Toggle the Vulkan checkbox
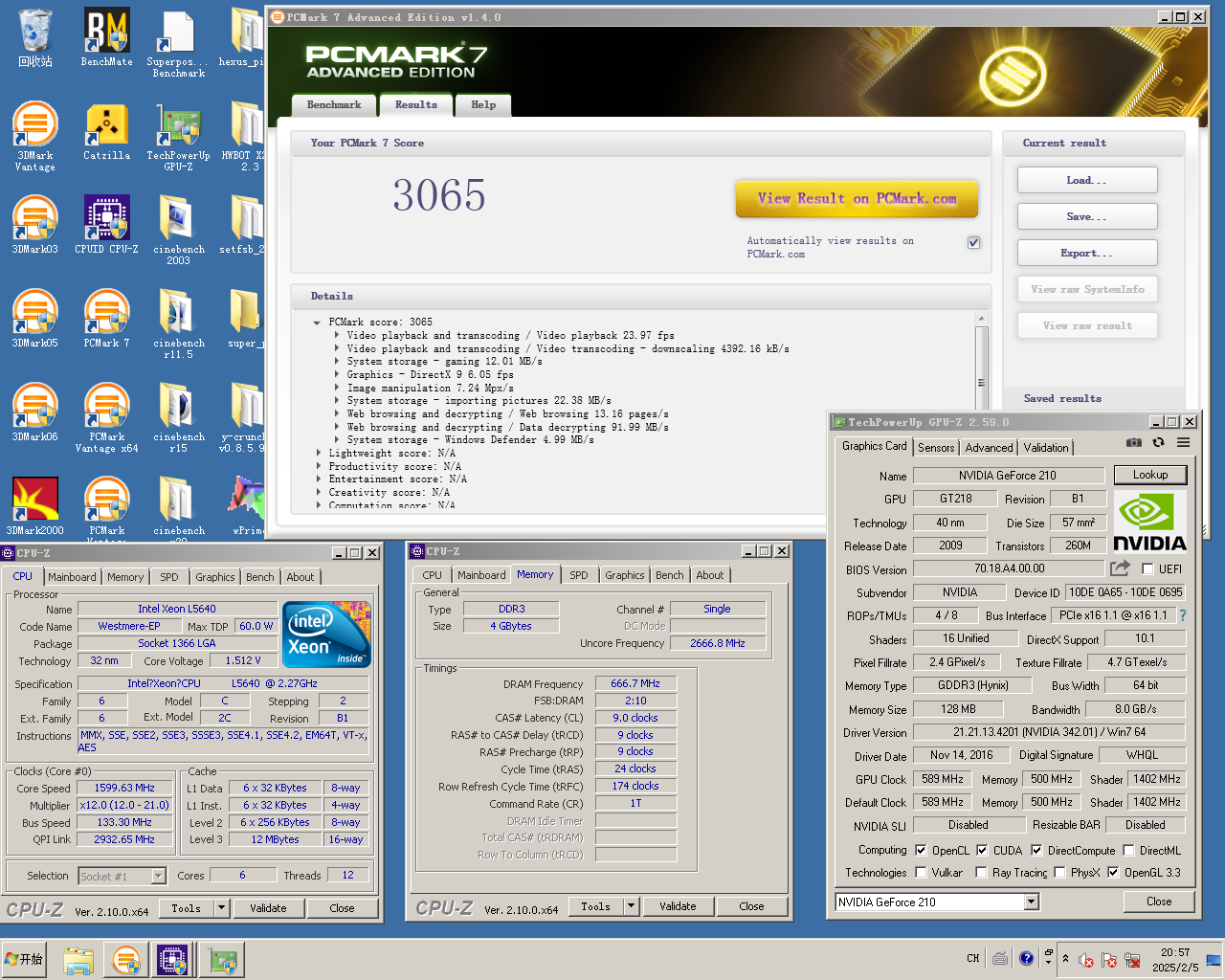1225x980 pixels. 921,872
